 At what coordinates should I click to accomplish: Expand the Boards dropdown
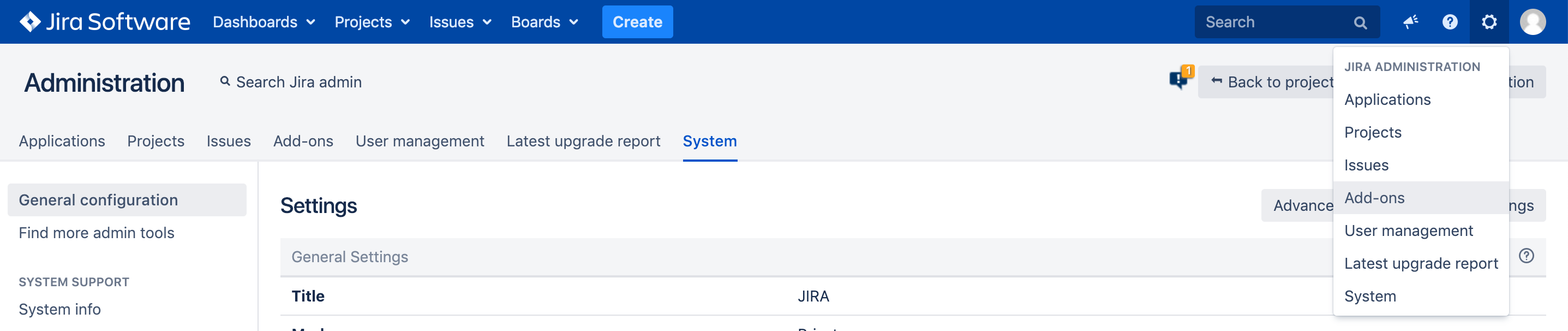[544, 22]
